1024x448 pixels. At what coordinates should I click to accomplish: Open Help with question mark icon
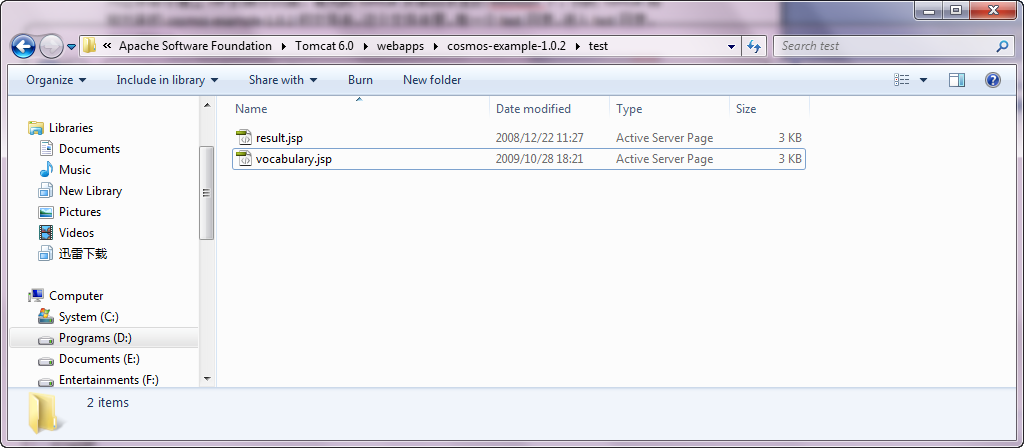(993, 80)
